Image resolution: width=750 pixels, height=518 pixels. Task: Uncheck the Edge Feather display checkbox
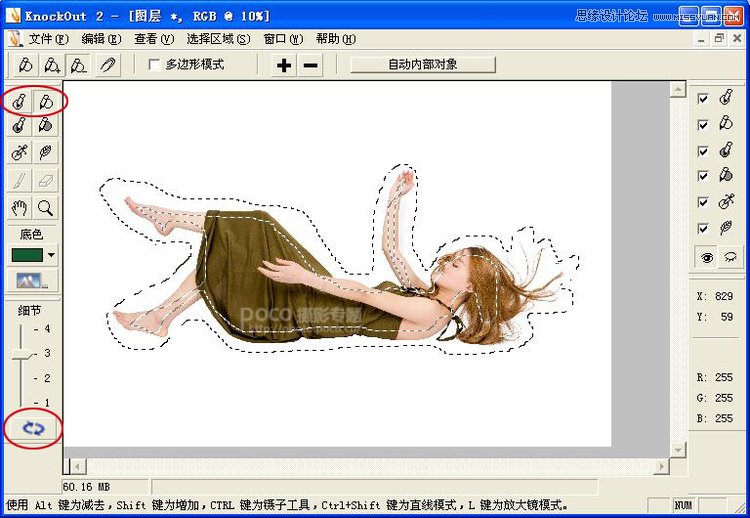[x=703, y=229]
